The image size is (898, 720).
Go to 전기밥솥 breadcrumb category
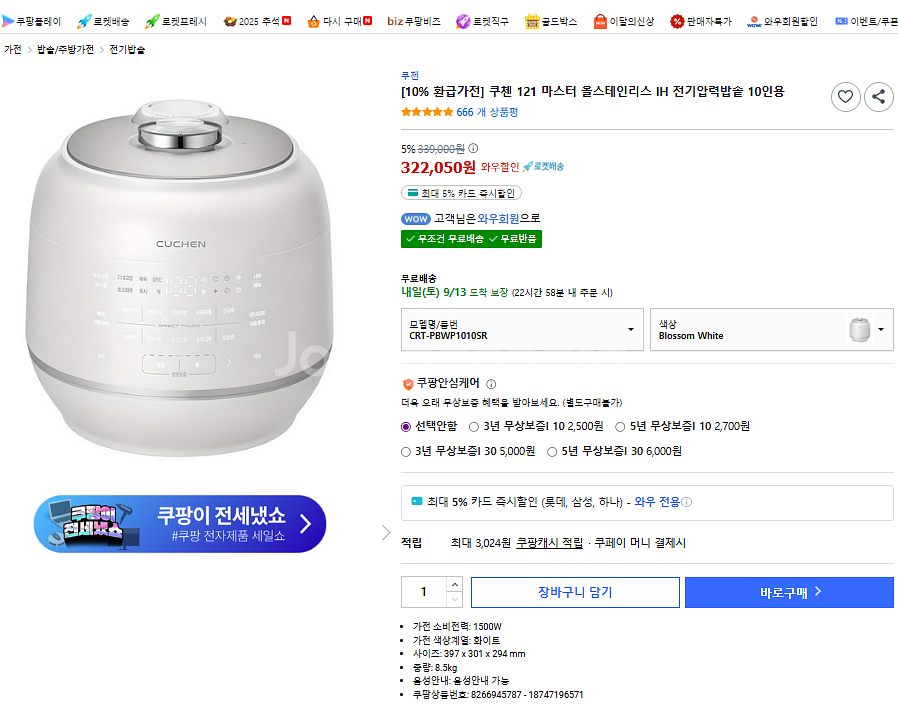[127, 49]
